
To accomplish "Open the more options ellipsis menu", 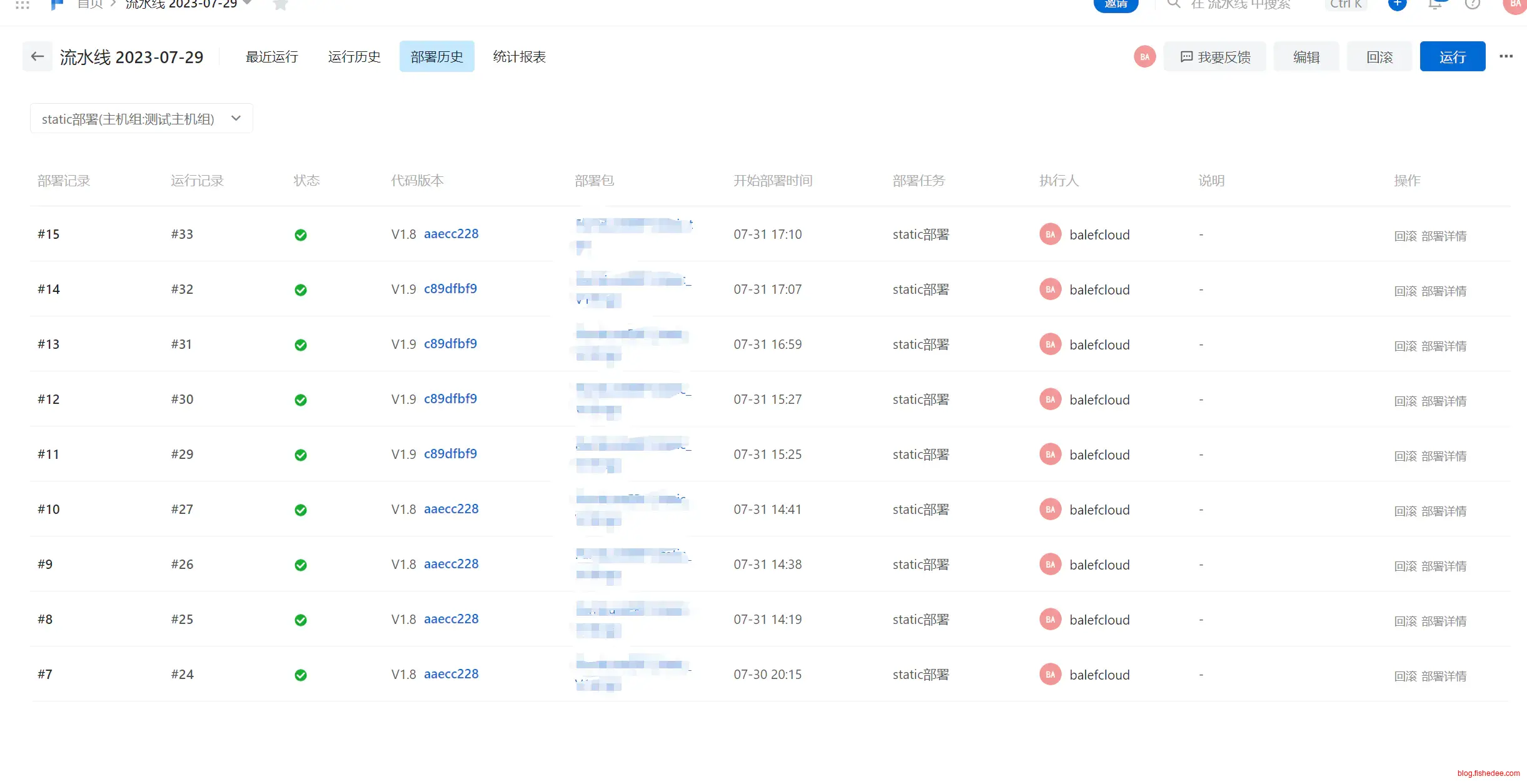I will [x=1506, y=56].
